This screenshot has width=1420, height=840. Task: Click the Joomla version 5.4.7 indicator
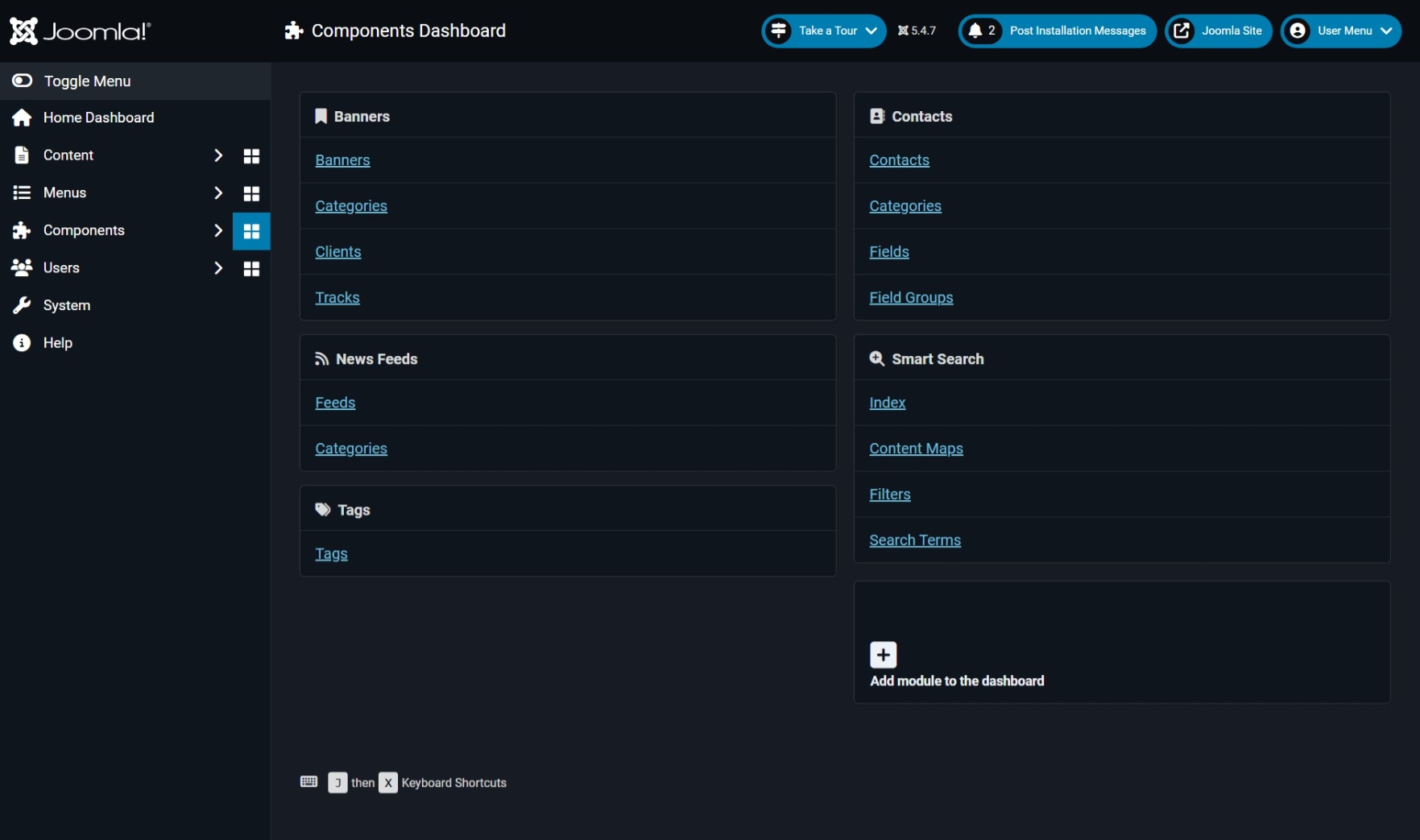917,31
